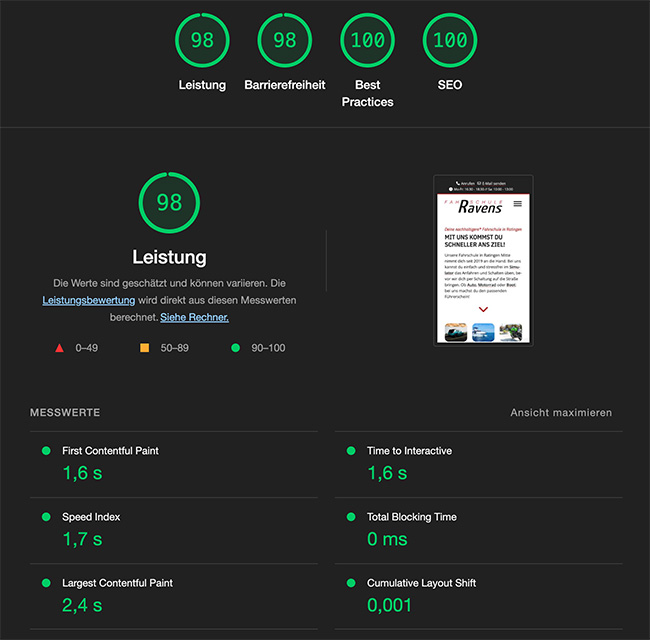This screenshot has width=650, height=640.
Task: Click the Barrierefreiheit label text
Action: click(285, 85)
